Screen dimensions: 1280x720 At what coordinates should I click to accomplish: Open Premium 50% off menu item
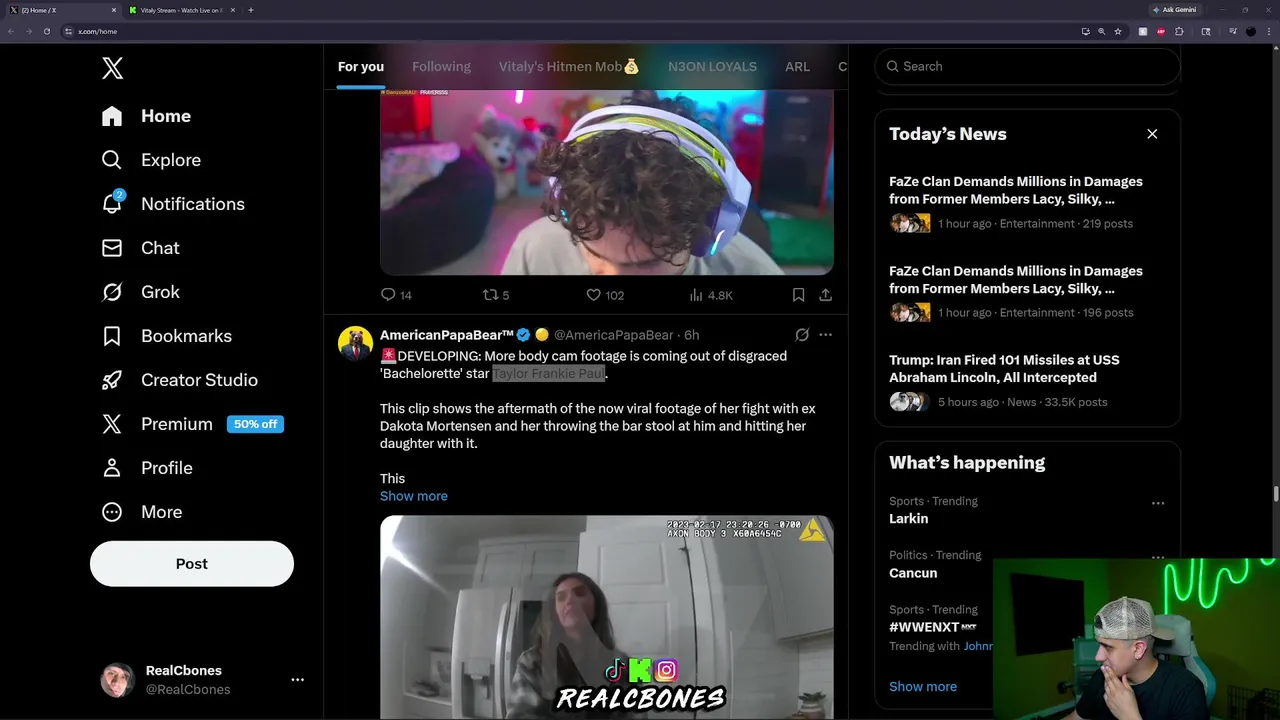[x=192, y=424]
